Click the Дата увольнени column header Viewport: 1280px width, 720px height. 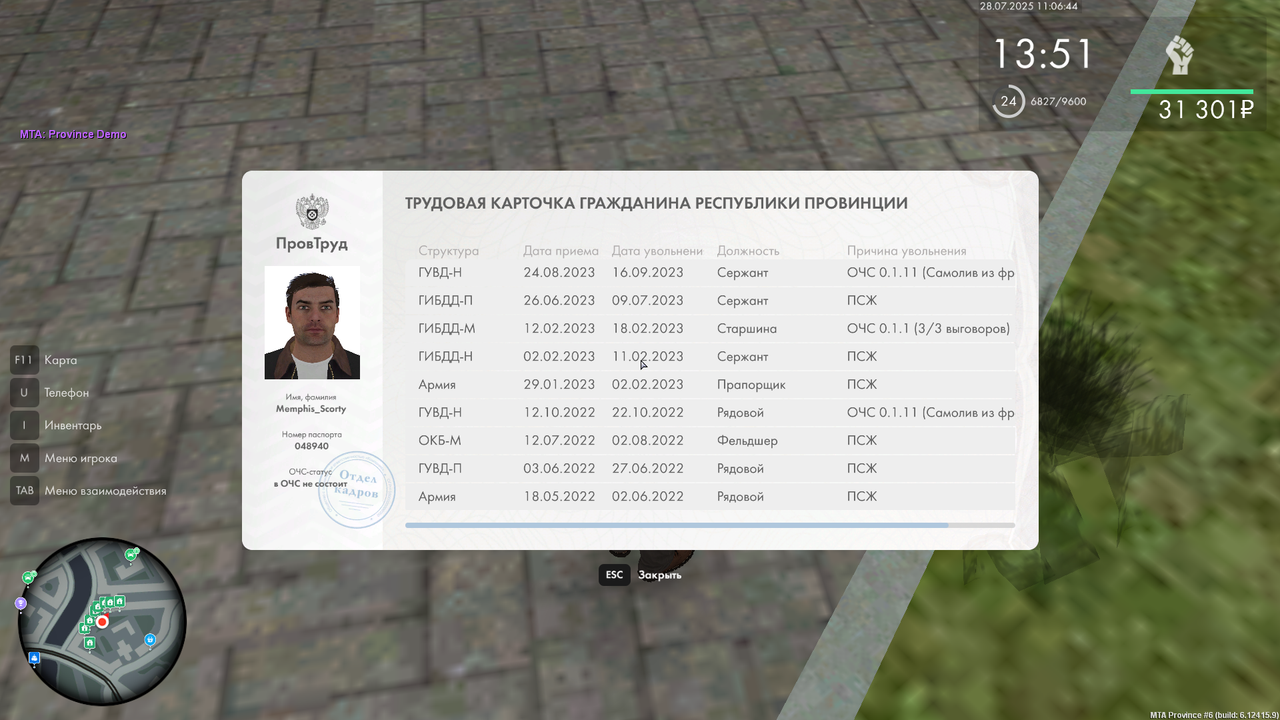coord(657,251)
